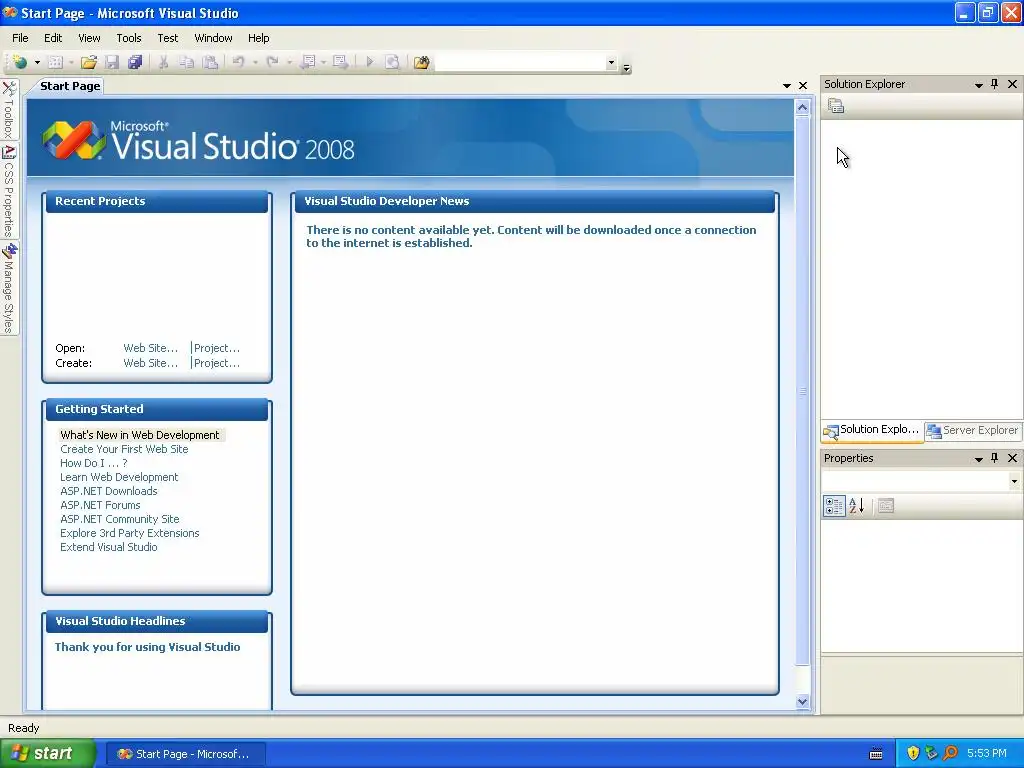
Task: Open the Help menu
Action: coord(259,38)
